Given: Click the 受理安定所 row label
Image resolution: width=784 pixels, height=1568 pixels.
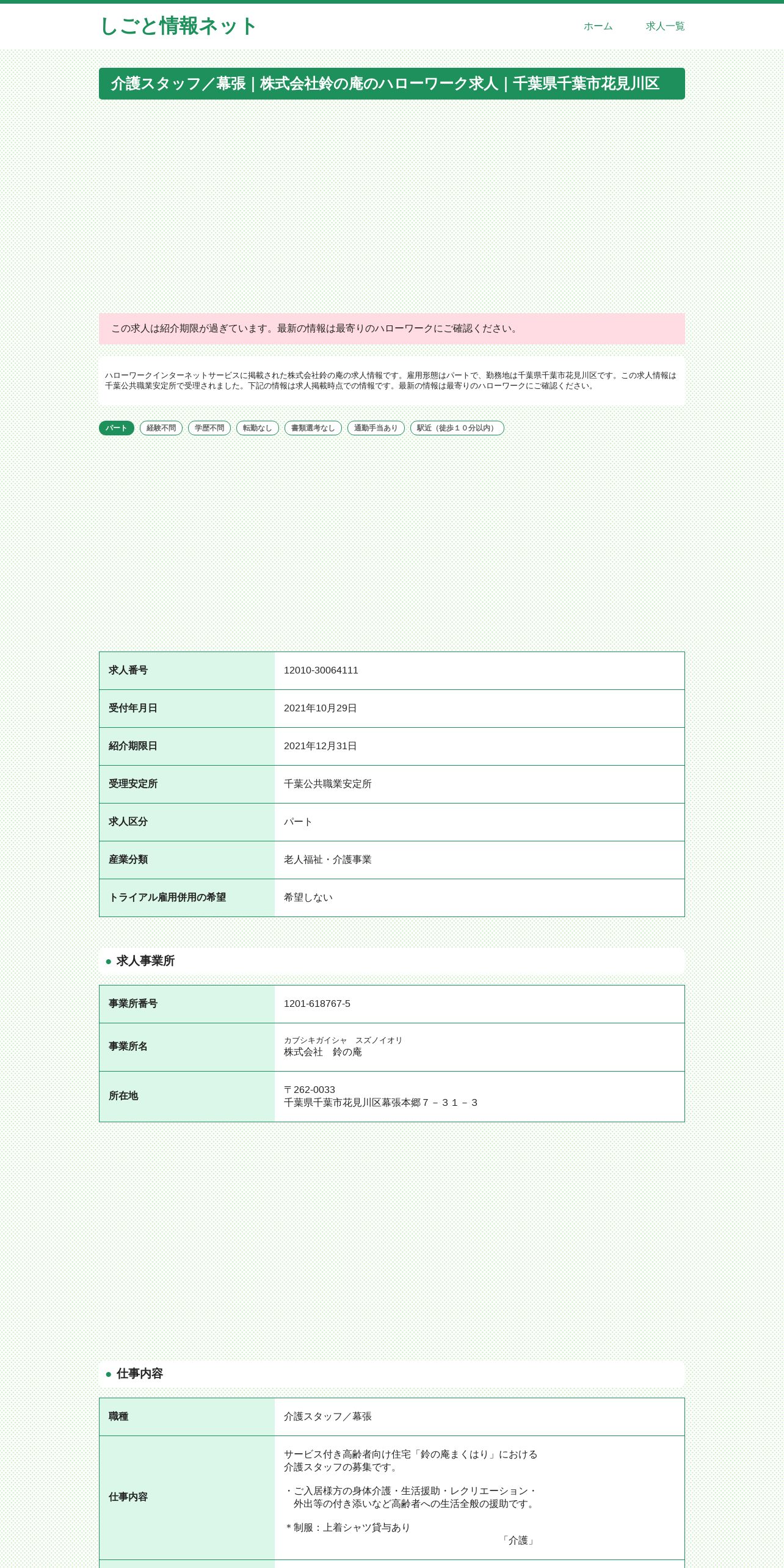Looking at the screenshot, I should click(133, 784).
